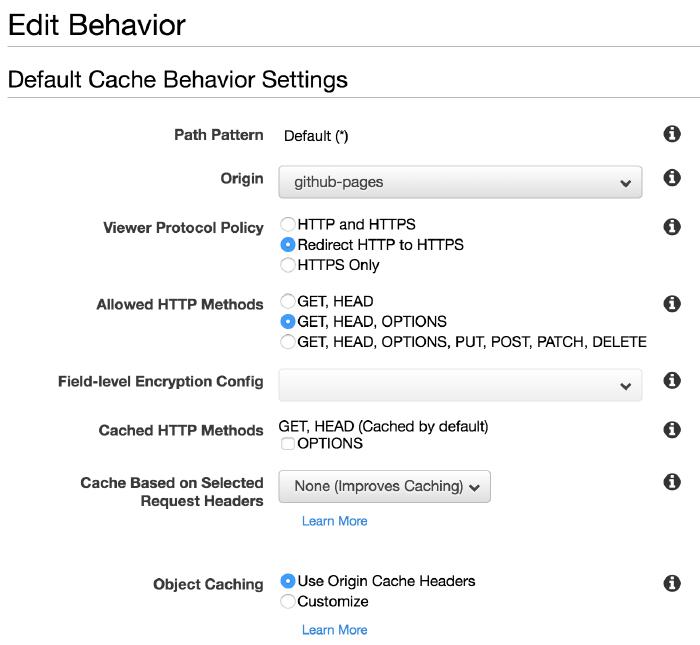Image resolution: width=700 pixels, height=645 pixels.
Task: Click Learn More under request headers dropdown
Action: pyautogui.click(x=334, y=521)
